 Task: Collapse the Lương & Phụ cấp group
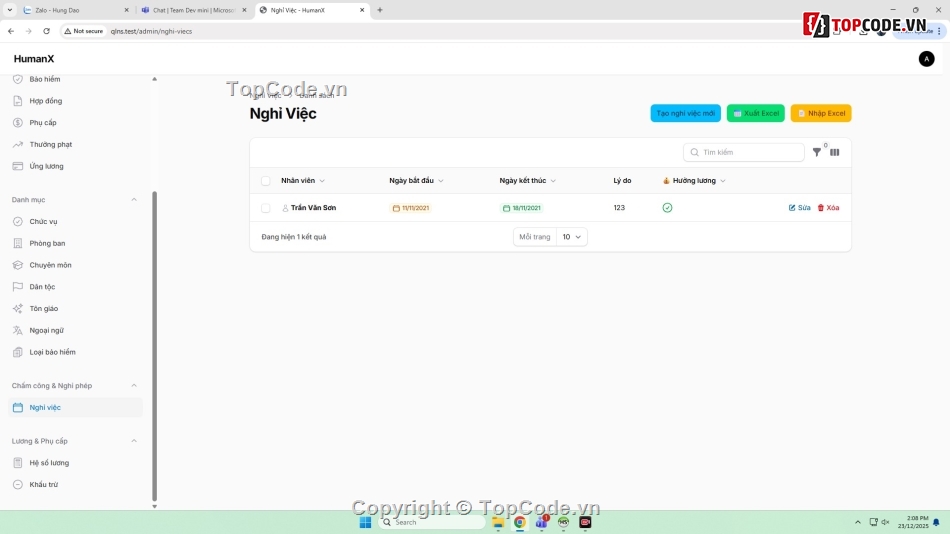click(134, 441)
